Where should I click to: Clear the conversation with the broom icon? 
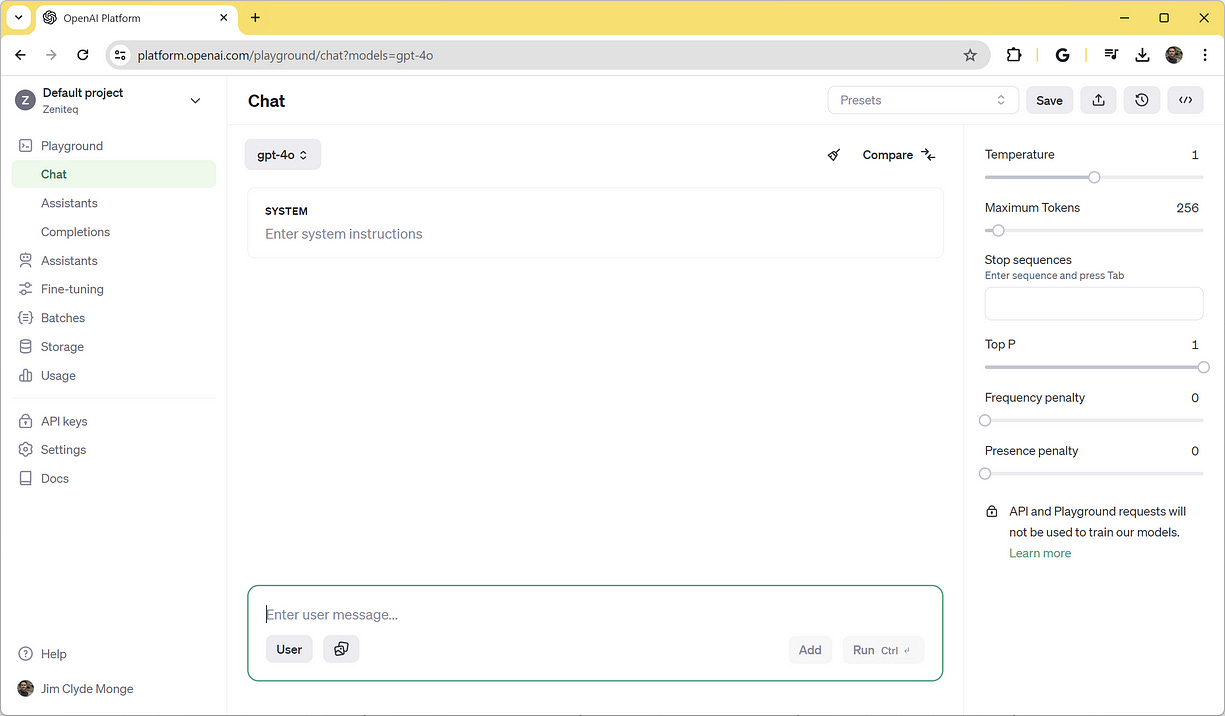pos(833,155)
